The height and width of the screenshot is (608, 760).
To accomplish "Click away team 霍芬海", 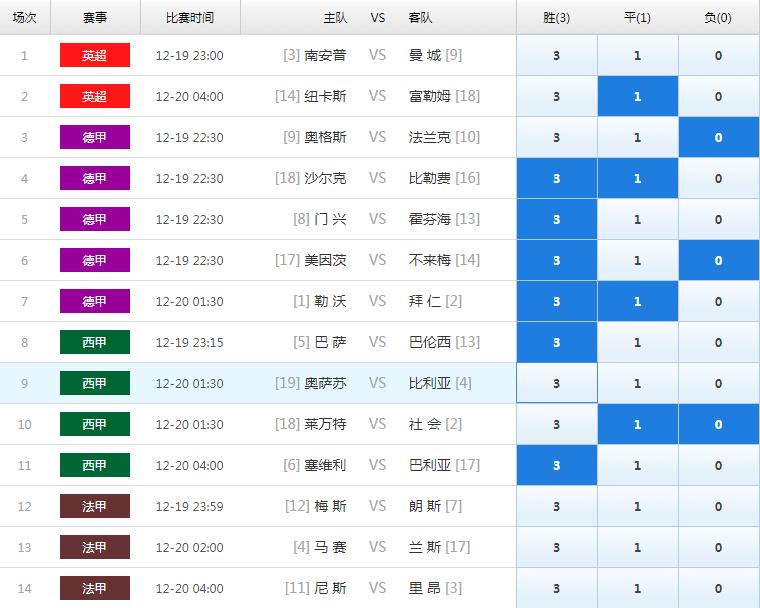I will (429, 219).
